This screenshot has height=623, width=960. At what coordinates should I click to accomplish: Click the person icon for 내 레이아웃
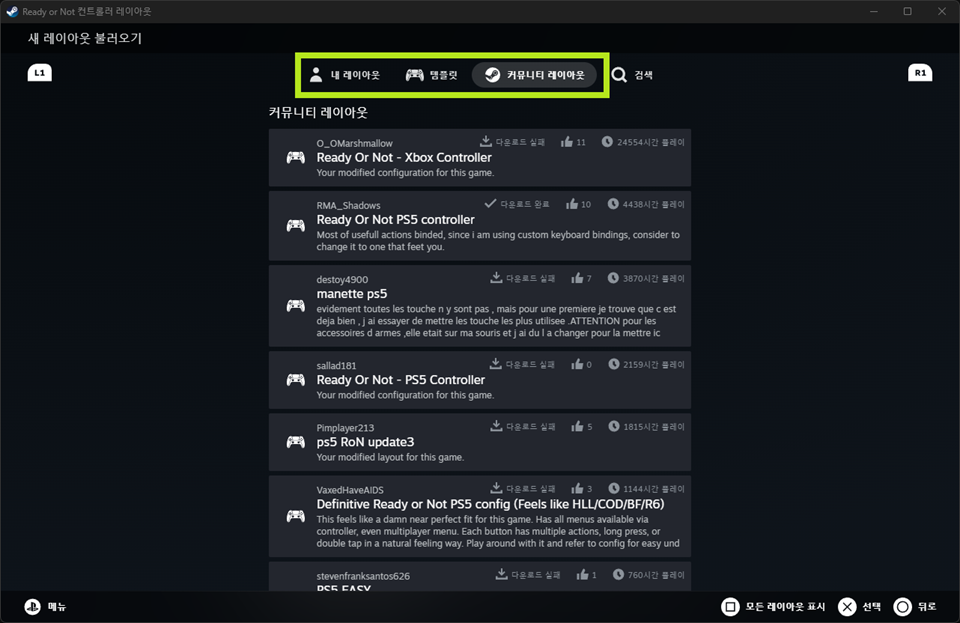(316, 75)
